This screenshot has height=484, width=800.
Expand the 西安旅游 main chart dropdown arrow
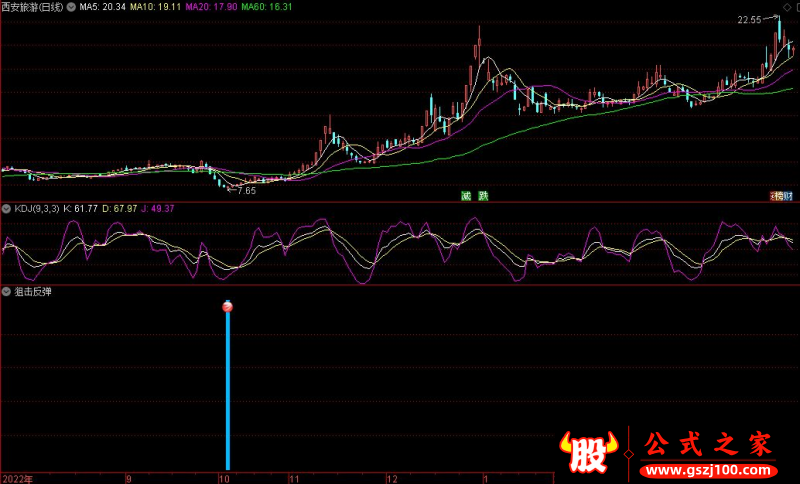[70, 7]
